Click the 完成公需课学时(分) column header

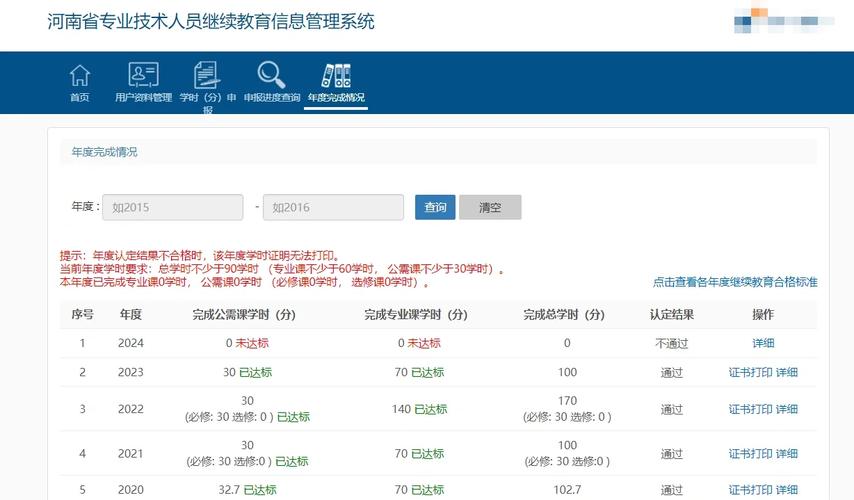coord(244,315)
